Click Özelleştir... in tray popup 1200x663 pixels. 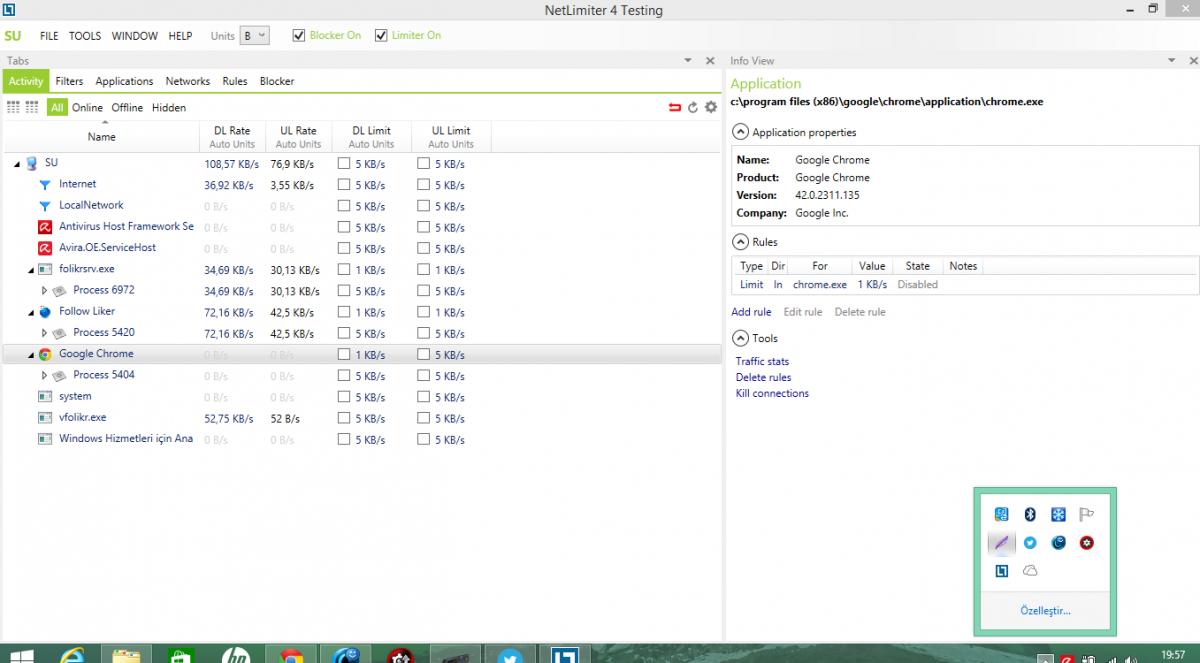(x=1045, y=611)
